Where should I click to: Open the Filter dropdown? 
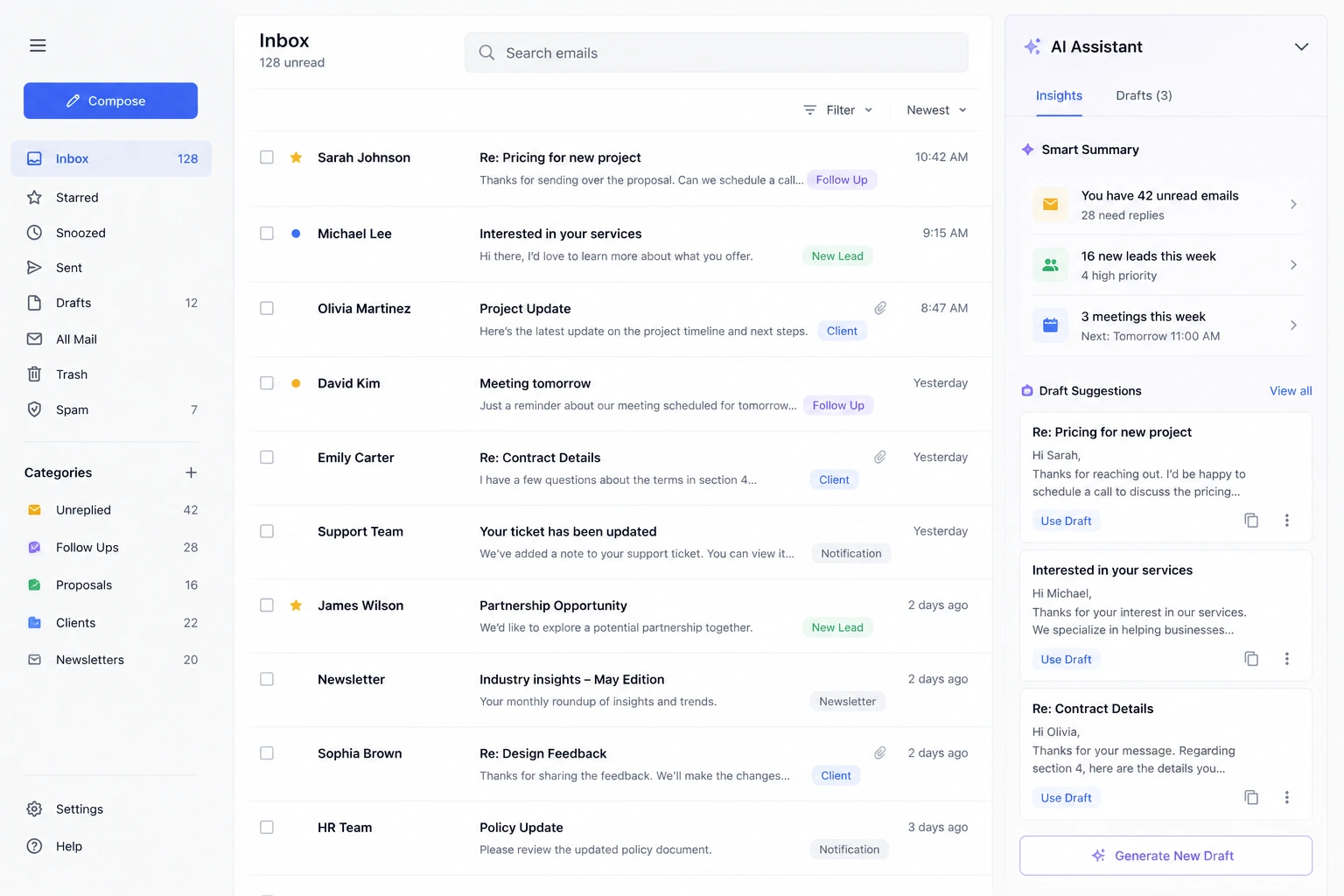(838, 110)
